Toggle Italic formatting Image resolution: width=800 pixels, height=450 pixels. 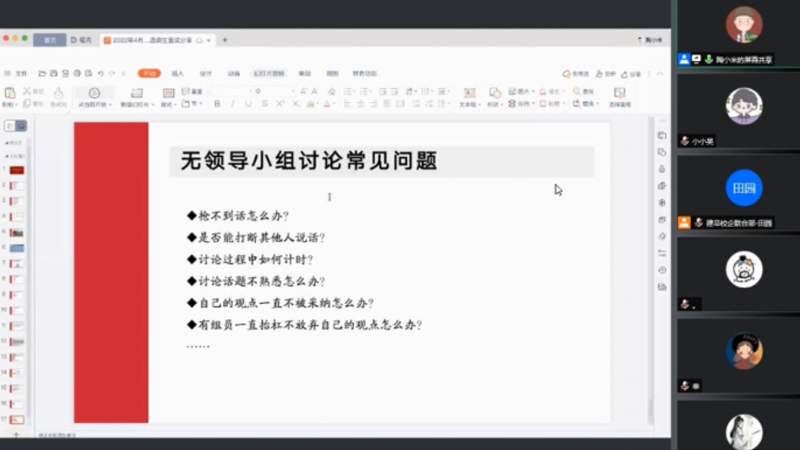coord(233,104)
